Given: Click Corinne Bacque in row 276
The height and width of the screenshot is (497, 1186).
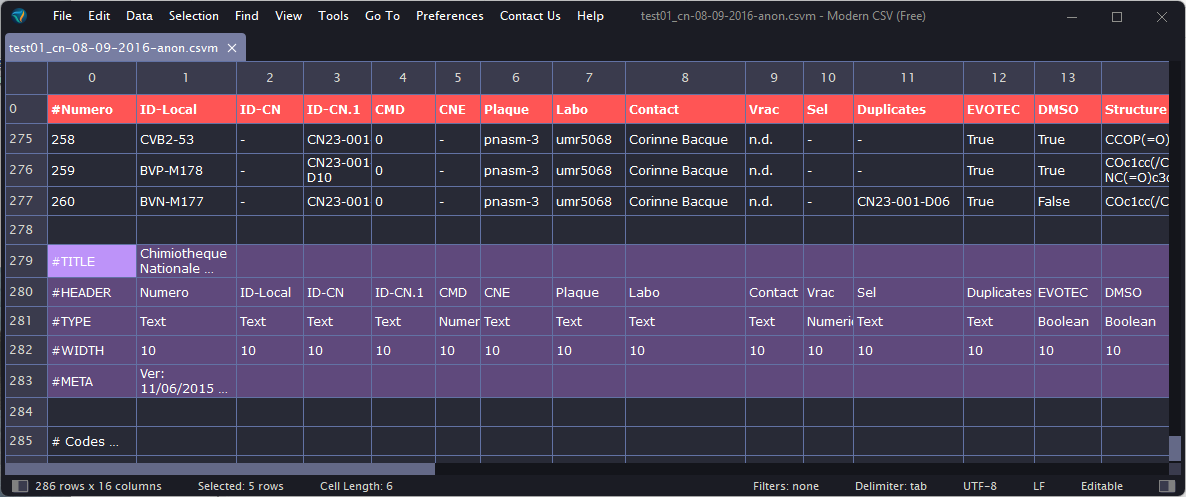Looking at the screenshot, I should [685, 171].
